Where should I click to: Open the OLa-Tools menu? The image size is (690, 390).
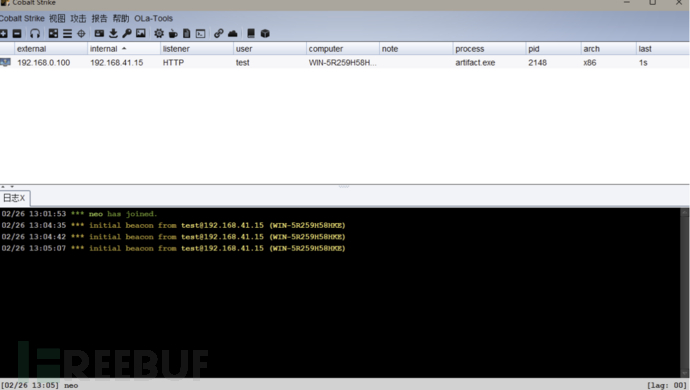pyautogui.click(x=154, y=18)
